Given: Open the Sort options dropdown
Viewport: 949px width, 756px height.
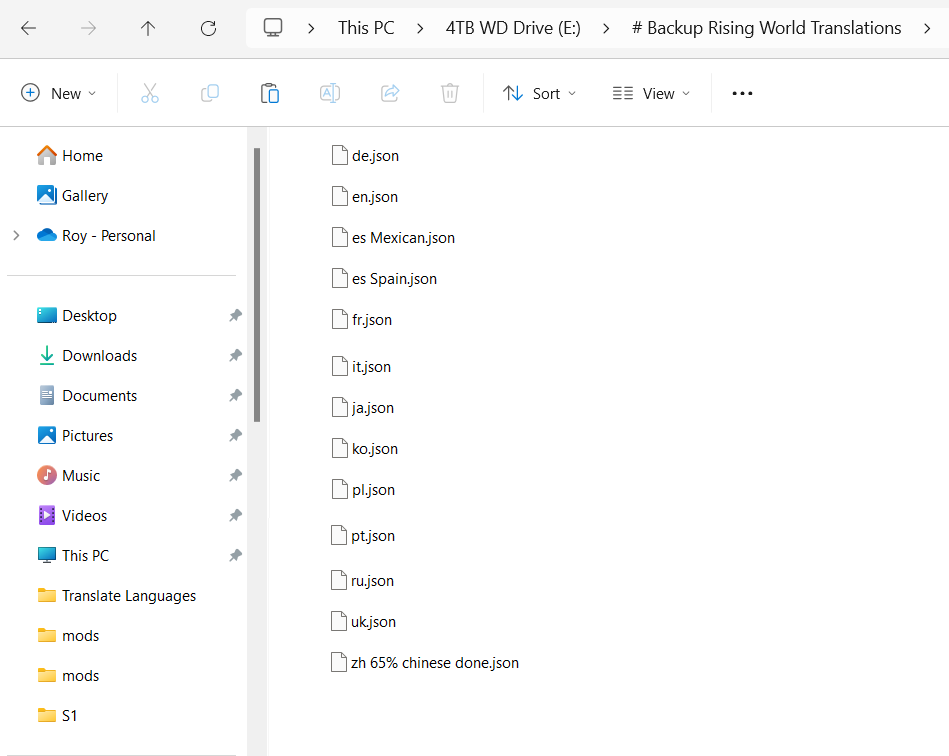Looking at the screenshot, I should tap(539, 93).
